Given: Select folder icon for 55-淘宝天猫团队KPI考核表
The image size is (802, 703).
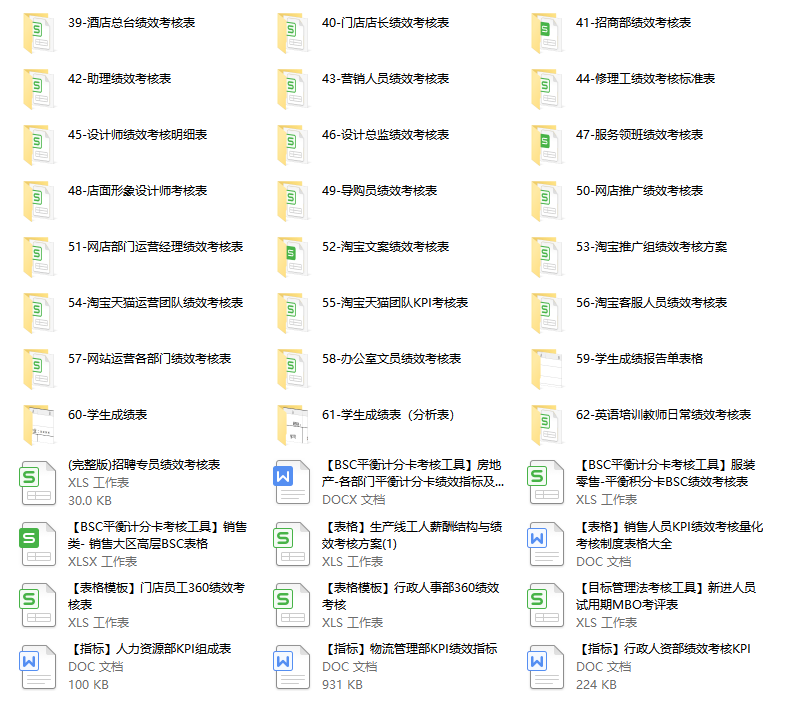Looking at the screenshot, I should pos(293,313).
